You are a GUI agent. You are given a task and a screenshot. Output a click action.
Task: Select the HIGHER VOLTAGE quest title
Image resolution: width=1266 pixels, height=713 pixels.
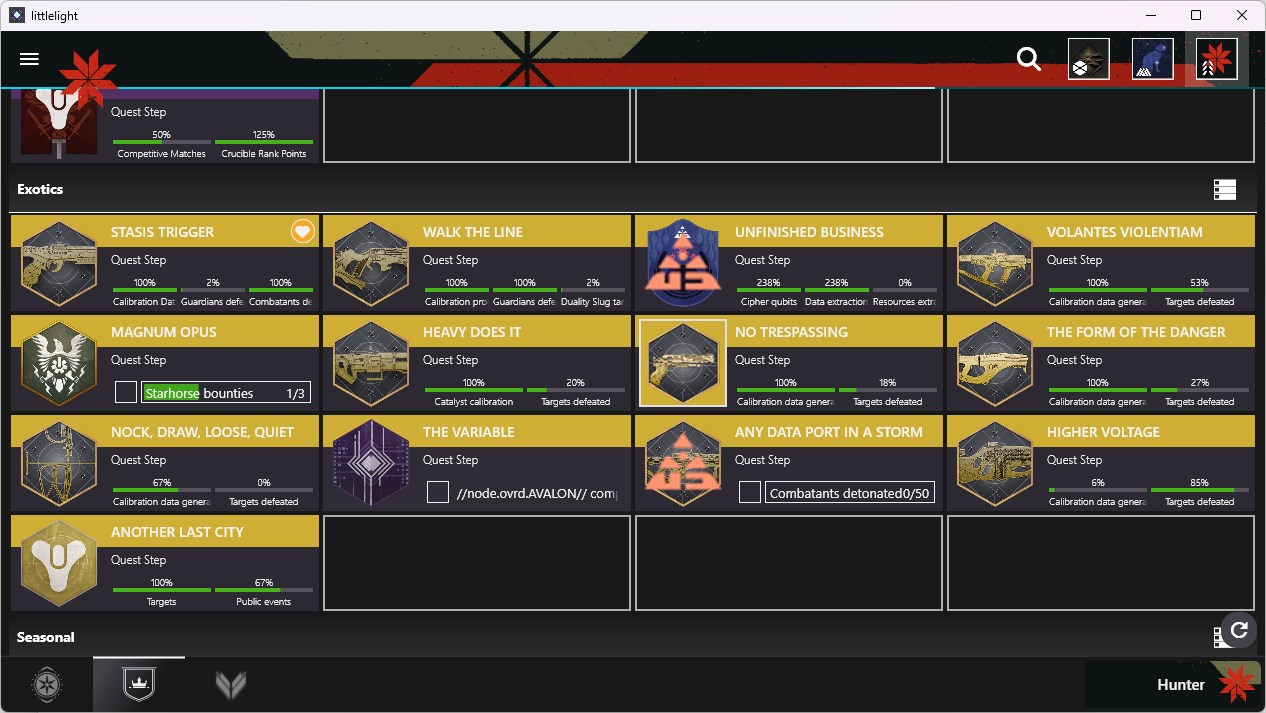pos(1104,432)
